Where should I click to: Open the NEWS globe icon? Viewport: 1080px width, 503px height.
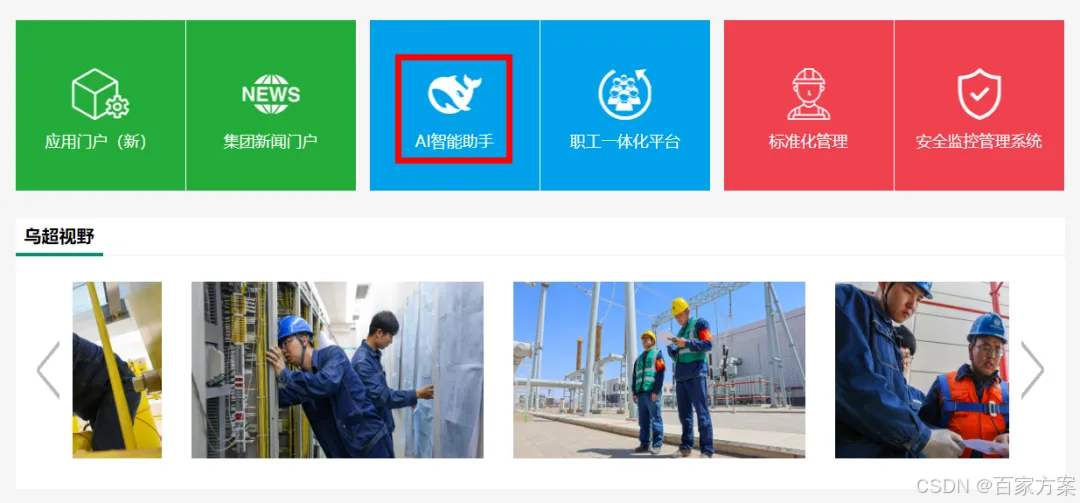coord(271,94)
